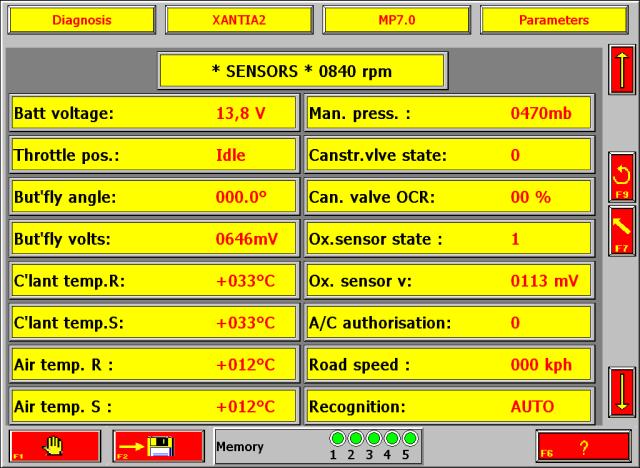Click the Ox.sensor state row
The height and width of the screenshot is (468, 640).
coord(449,239)
